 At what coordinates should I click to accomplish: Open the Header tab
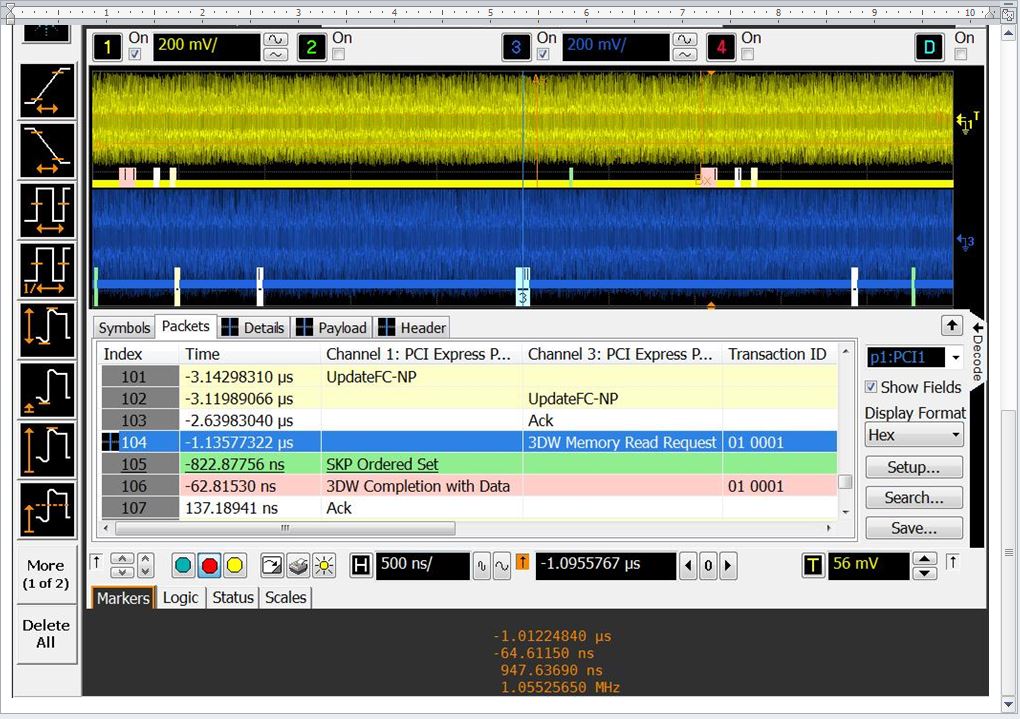(412, 327)
